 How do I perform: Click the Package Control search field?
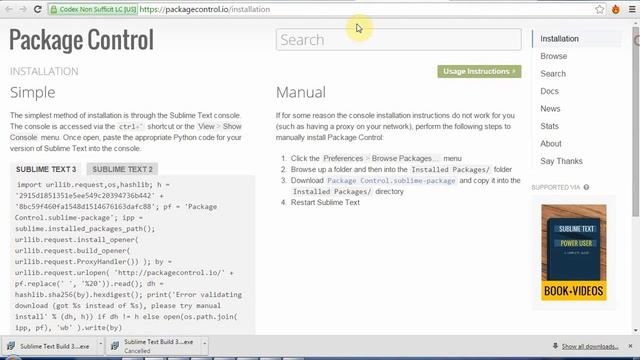[x=398, y=40]
